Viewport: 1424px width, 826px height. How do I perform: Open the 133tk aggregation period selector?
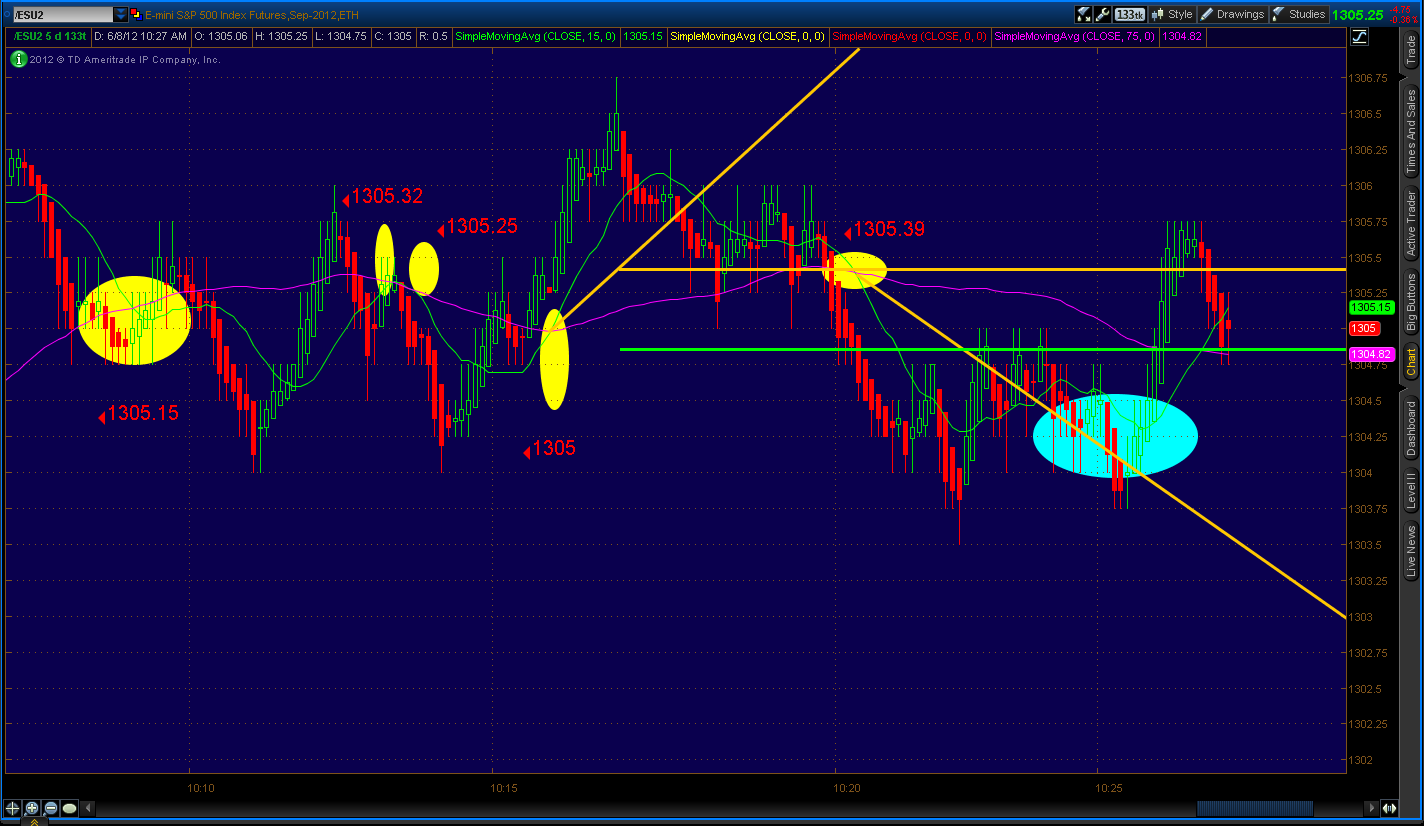click(1129, 14)
